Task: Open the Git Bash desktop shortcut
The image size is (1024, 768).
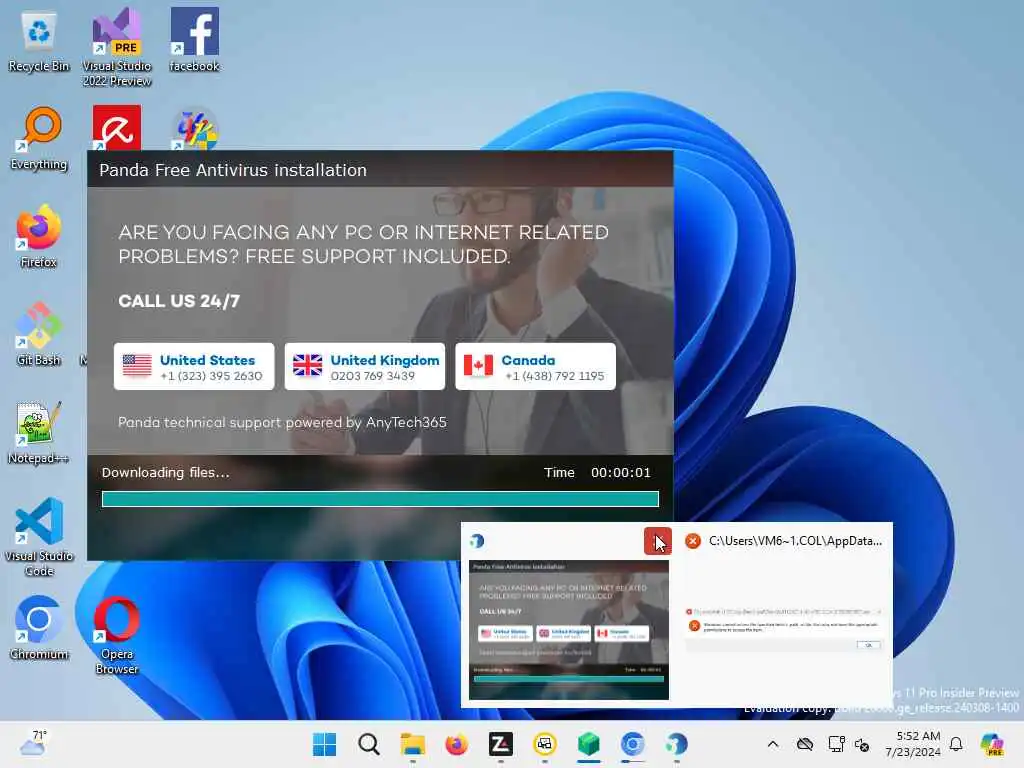Action: pos(39,334)
